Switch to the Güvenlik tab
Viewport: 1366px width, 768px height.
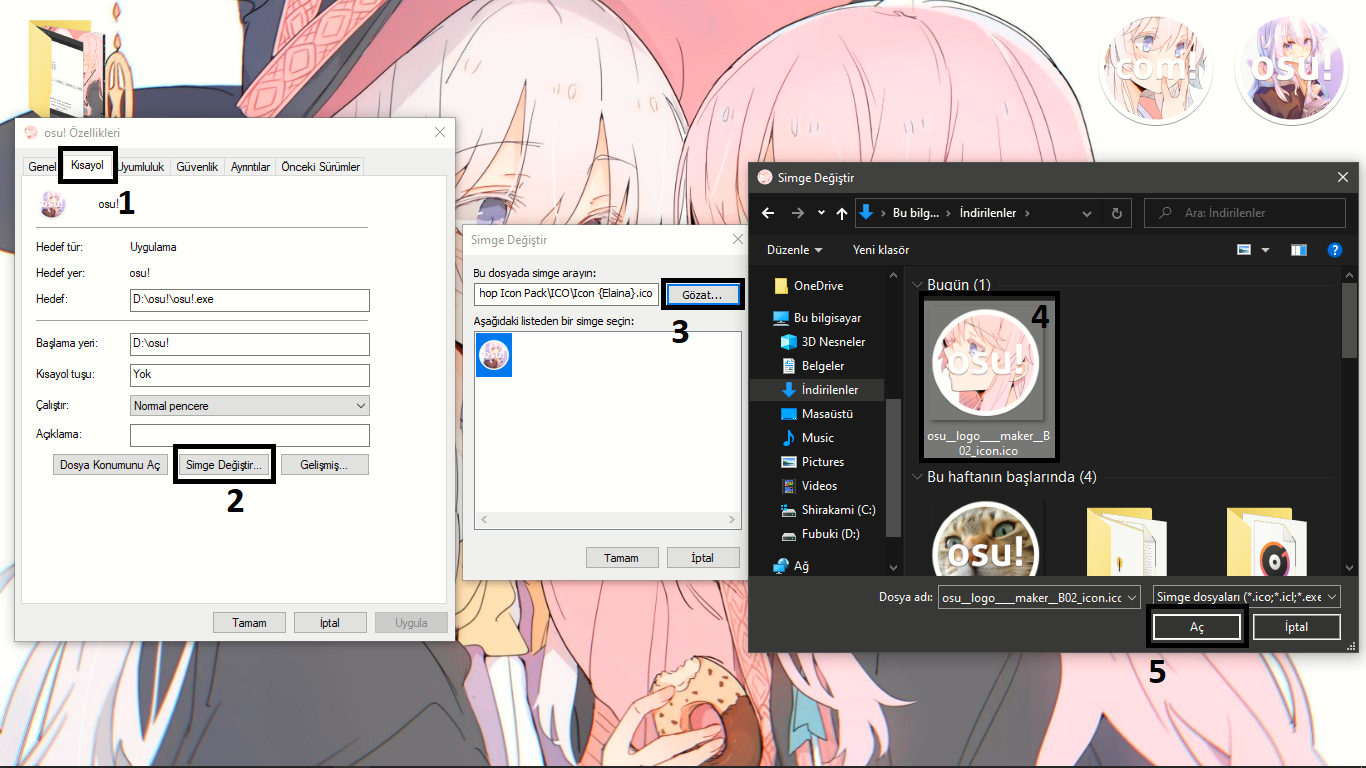(x=197, y=167)
